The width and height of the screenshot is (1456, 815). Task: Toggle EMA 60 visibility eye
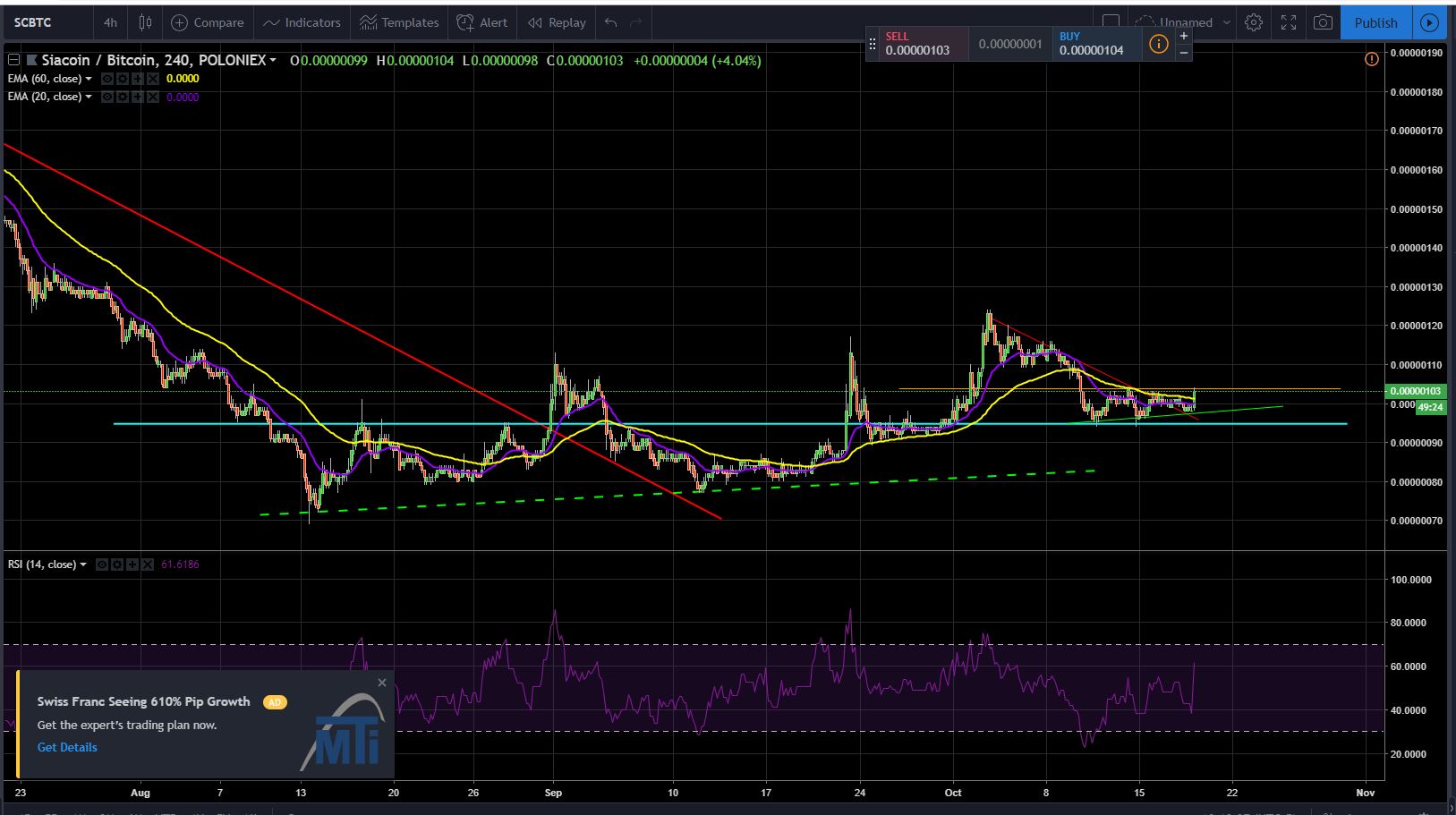[107, 79]
